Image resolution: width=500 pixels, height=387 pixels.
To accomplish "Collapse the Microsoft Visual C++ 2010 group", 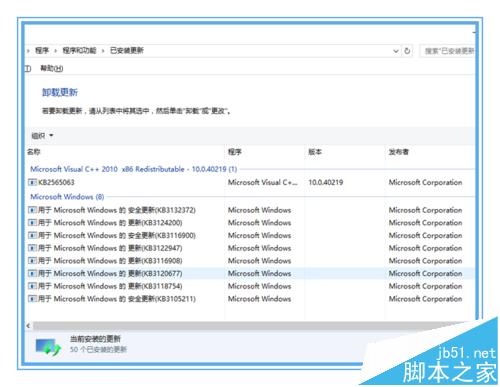I will 134,169.
